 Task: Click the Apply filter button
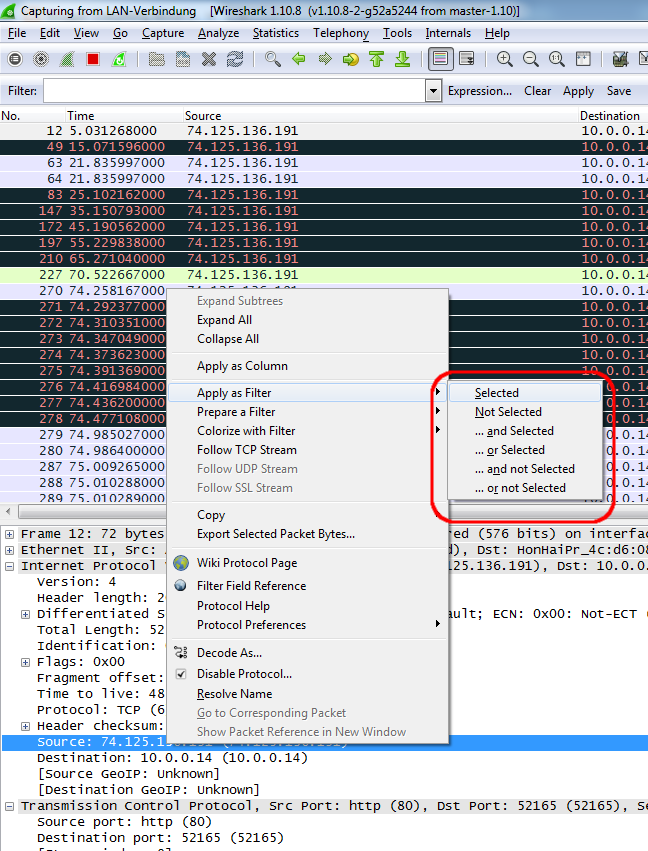coord(578,91)
